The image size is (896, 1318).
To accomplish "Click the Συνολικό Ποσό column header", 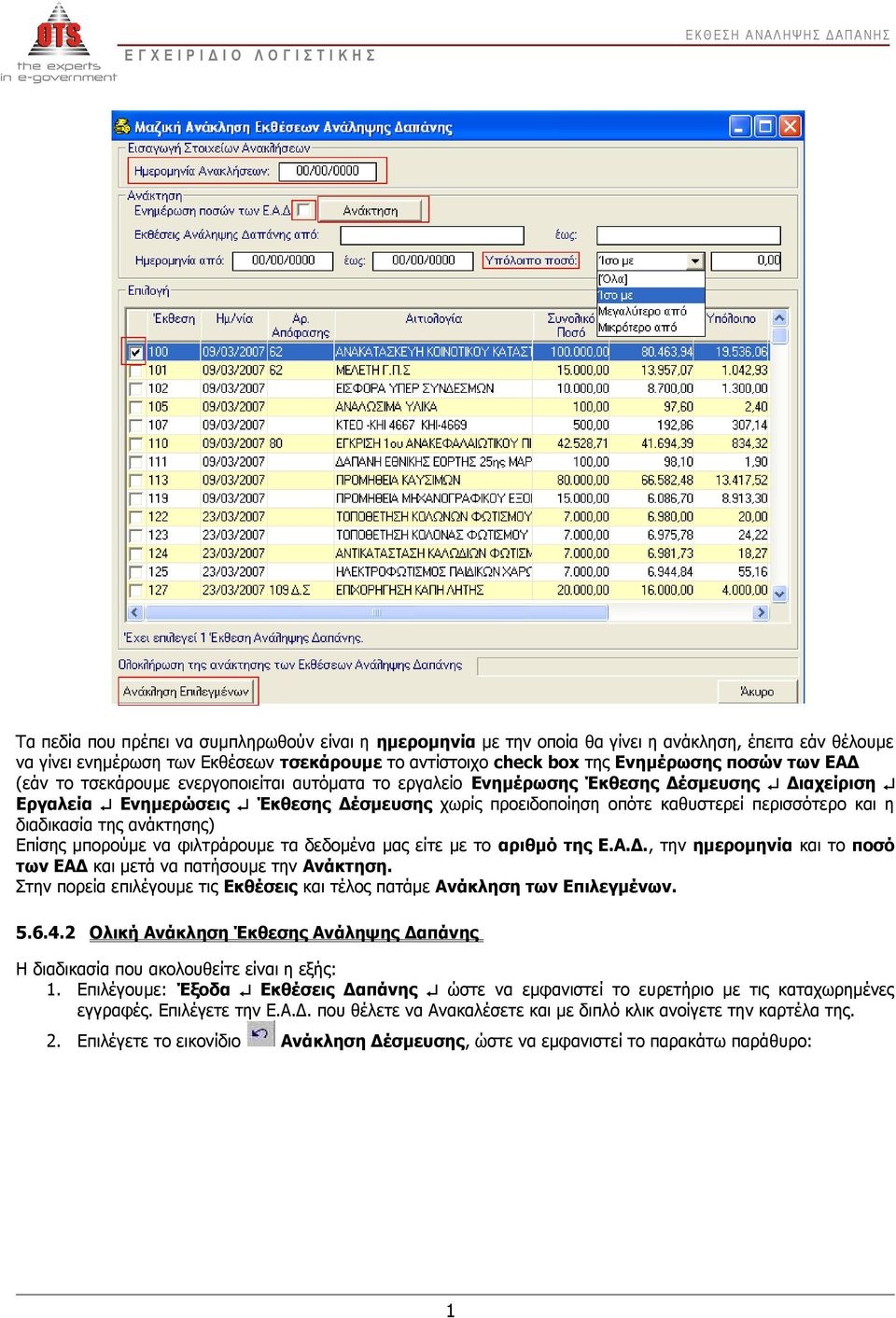I will (x=571, y=326).
